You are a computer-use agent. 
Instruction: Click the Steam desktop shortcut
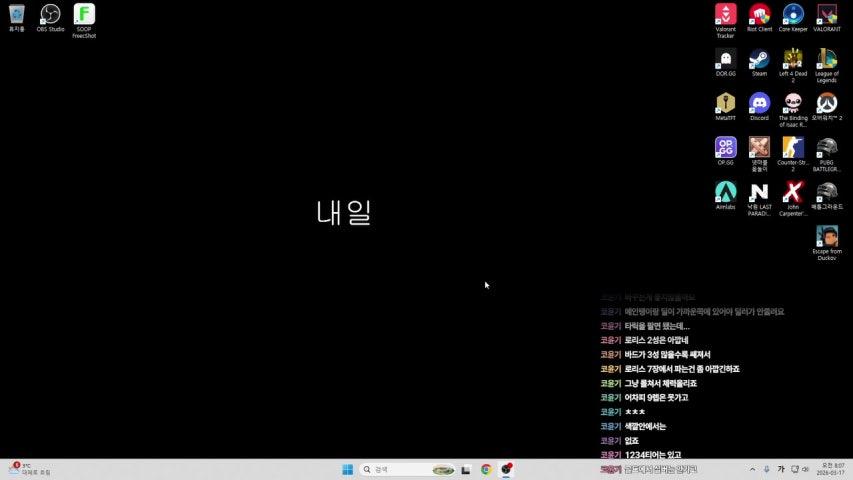point(760,59)
